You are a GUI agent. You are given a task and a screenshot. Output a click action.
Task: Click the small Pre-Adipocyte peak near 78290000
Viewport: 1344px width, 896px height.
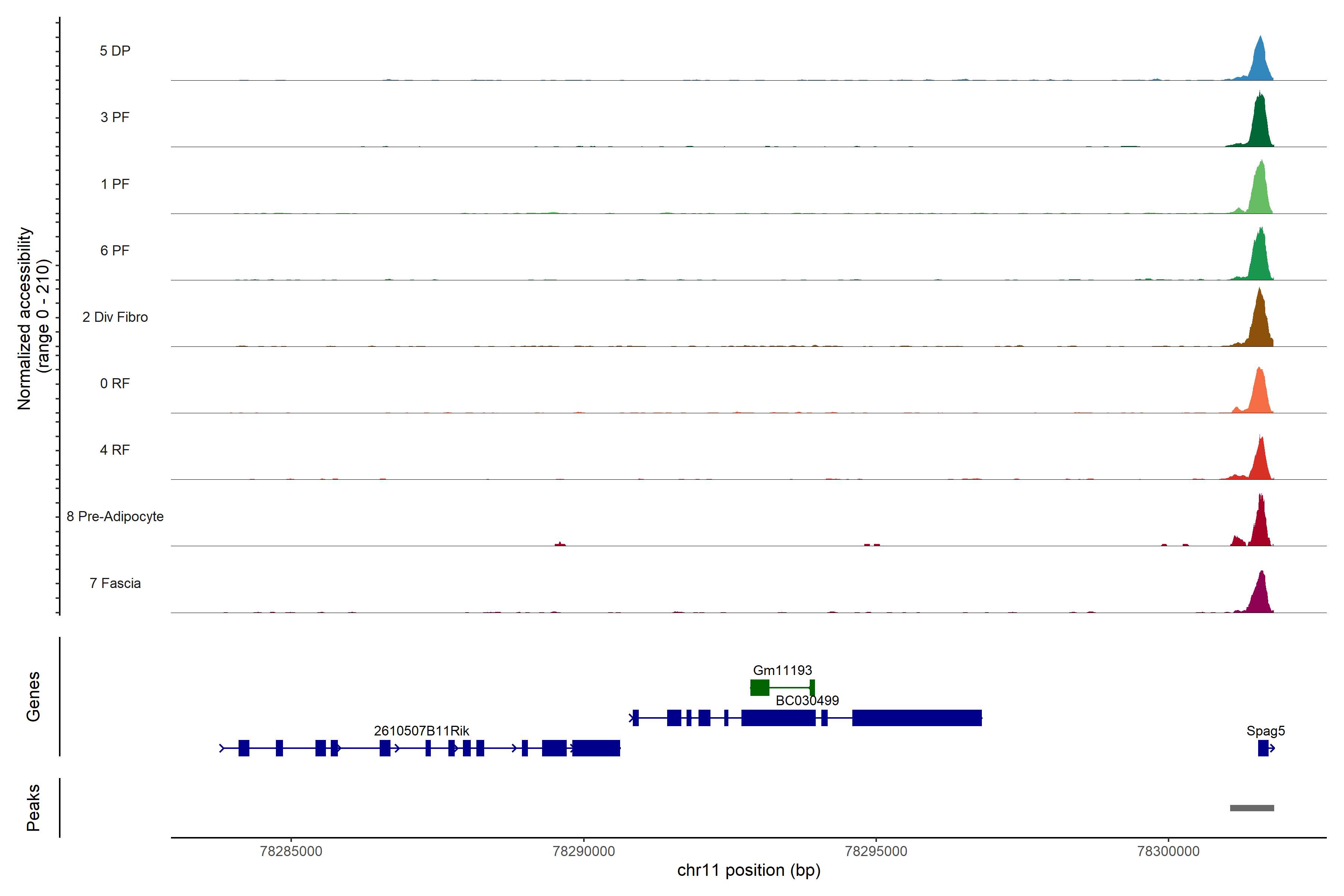click(561, 544)
